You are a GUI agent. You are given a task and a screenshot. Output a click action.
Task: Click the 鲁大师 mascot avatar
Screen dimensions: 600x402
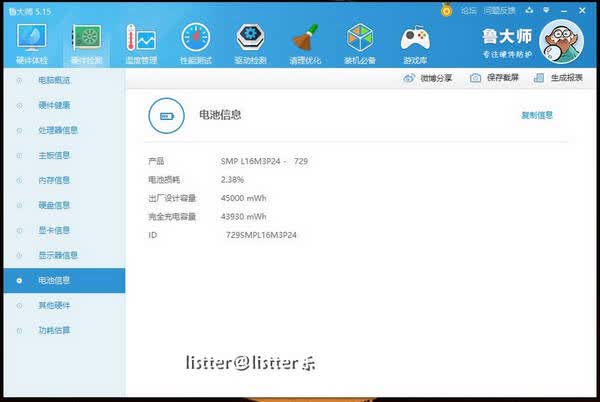(561, 42)
